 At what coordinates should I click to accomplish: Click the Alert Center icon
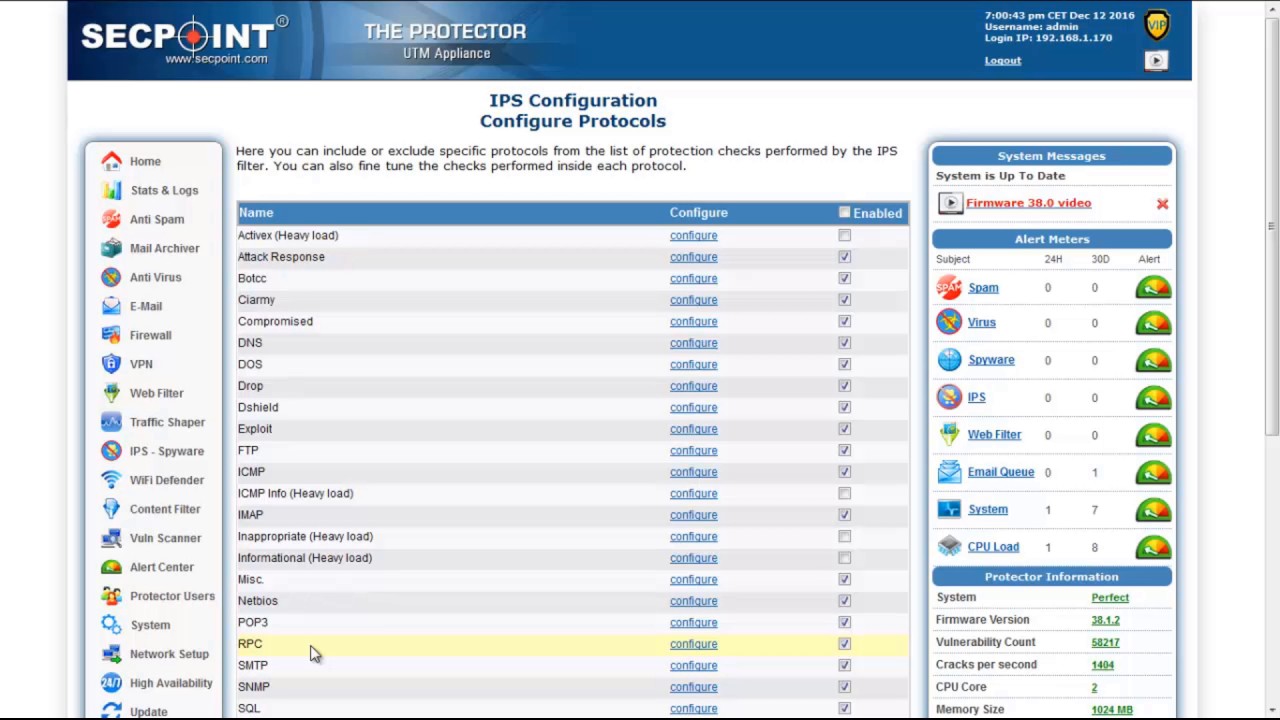pyautogui.click(x=111, y=567)
